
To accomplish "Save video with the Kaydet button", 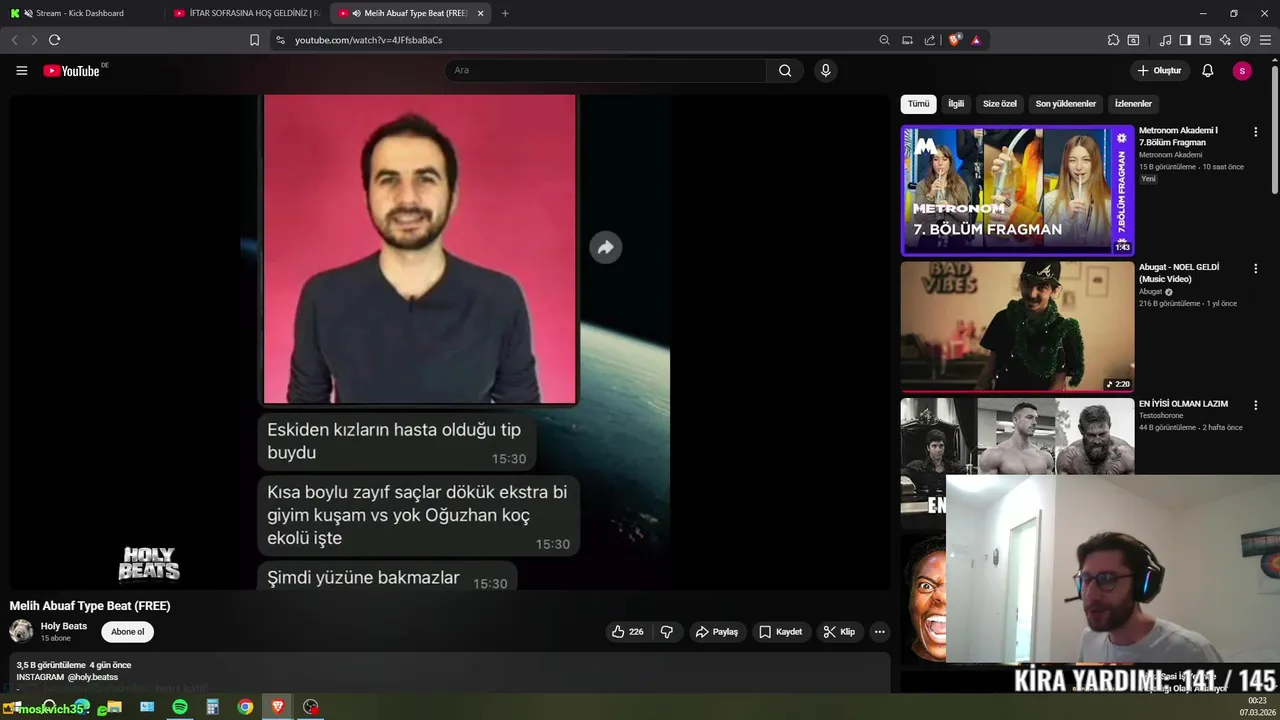I will pos(781,632).
